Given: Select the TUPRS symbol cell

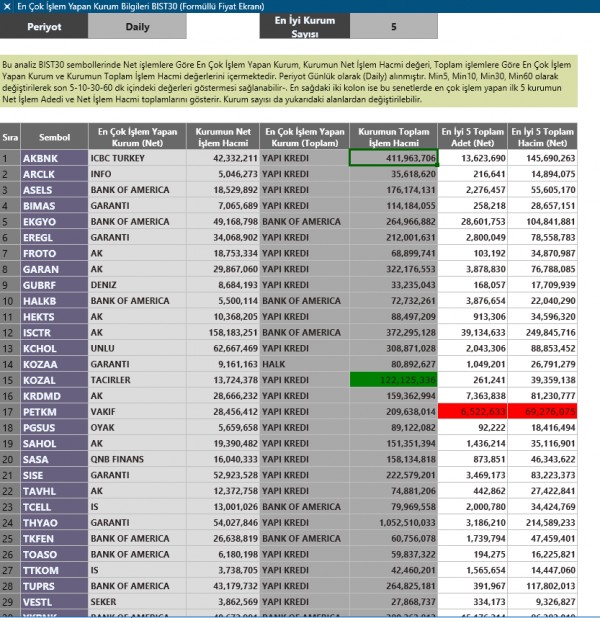Looking at the screenshot, I should tap(54, 586).
